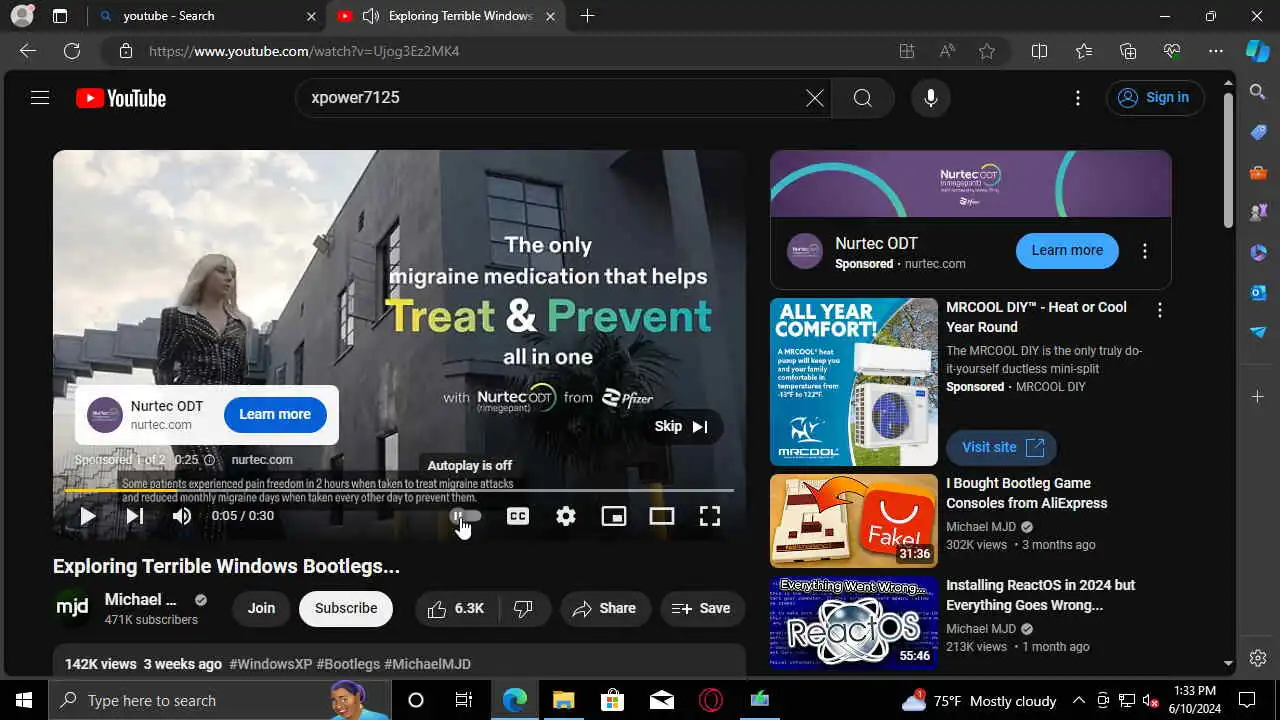
Task: Switch to the 'youtube - Search' browser tab
Action: [206, 16]
